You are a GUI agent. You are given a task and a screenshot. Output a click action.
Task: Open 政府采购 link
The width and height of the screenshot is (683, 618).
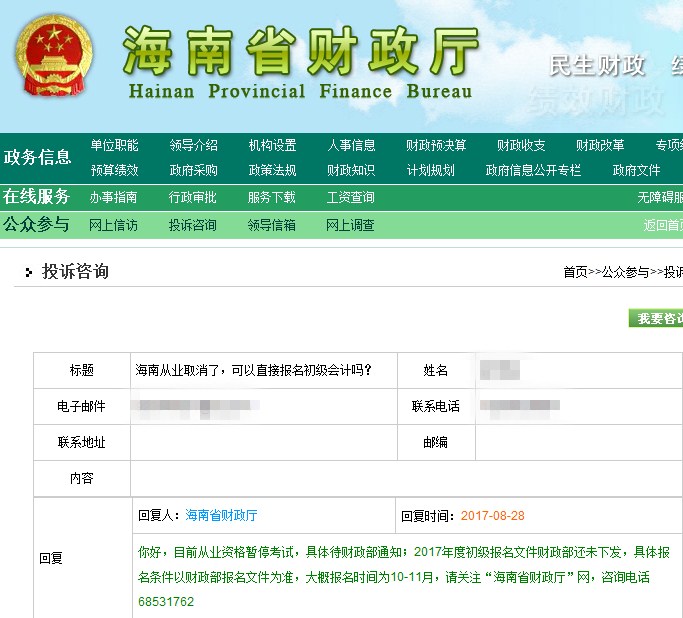click(x=193, y=170)
